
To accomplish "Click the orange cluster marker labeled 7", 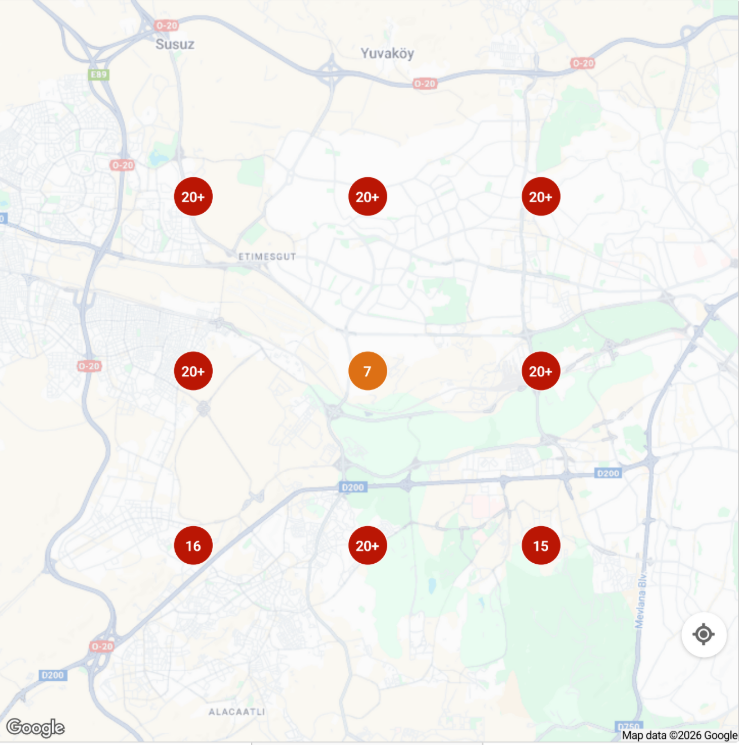I will (367, 371).
